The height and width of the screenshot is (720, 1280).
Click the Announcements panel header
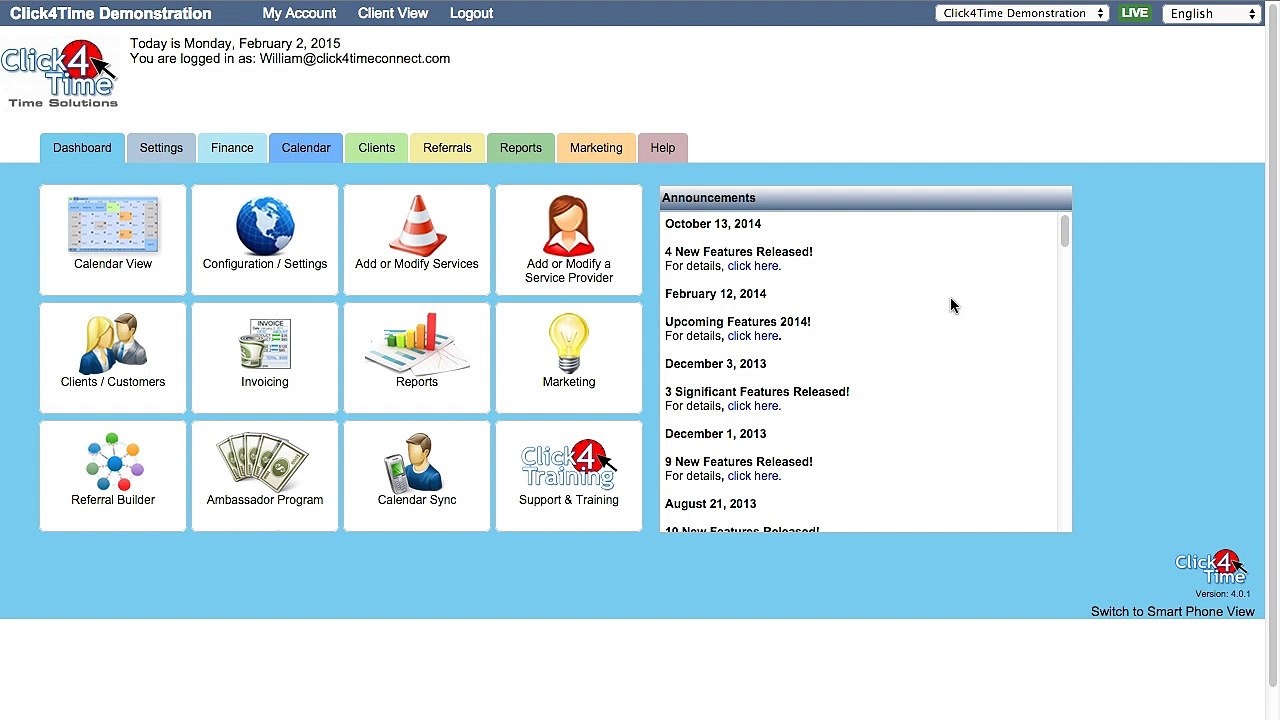[x=866, y=198]
